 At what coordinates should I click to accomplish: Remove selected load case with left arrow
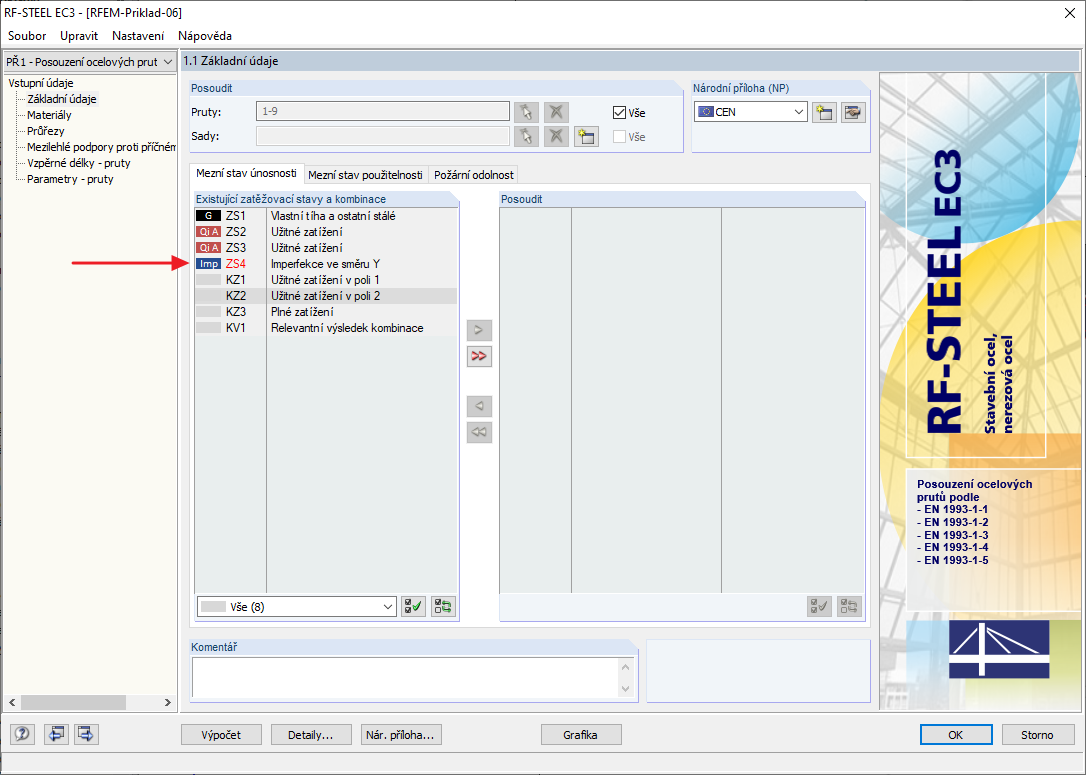pos(479,406)
